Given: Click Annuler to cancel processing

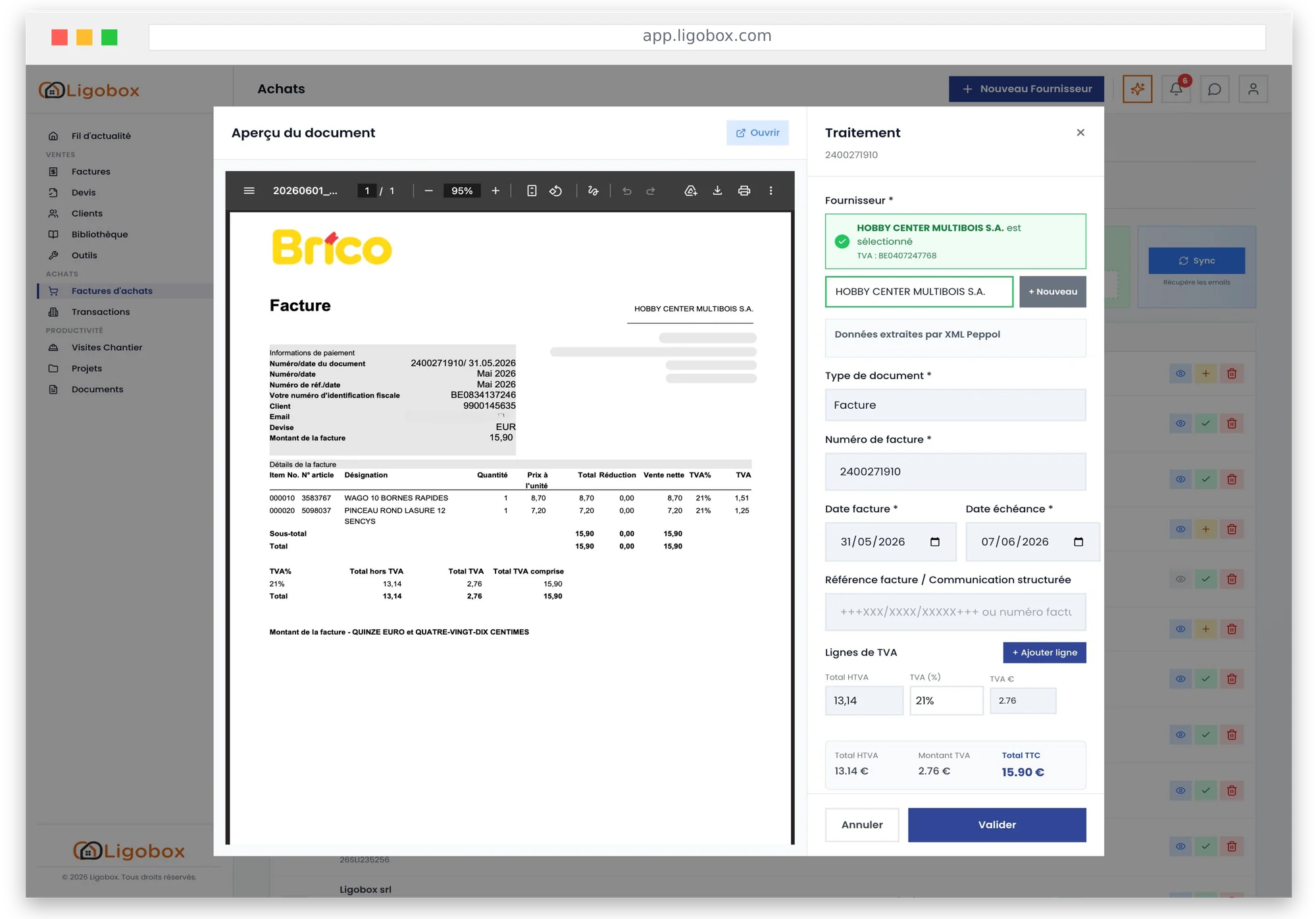Looking at the screenshot, I should pos(862,825).
